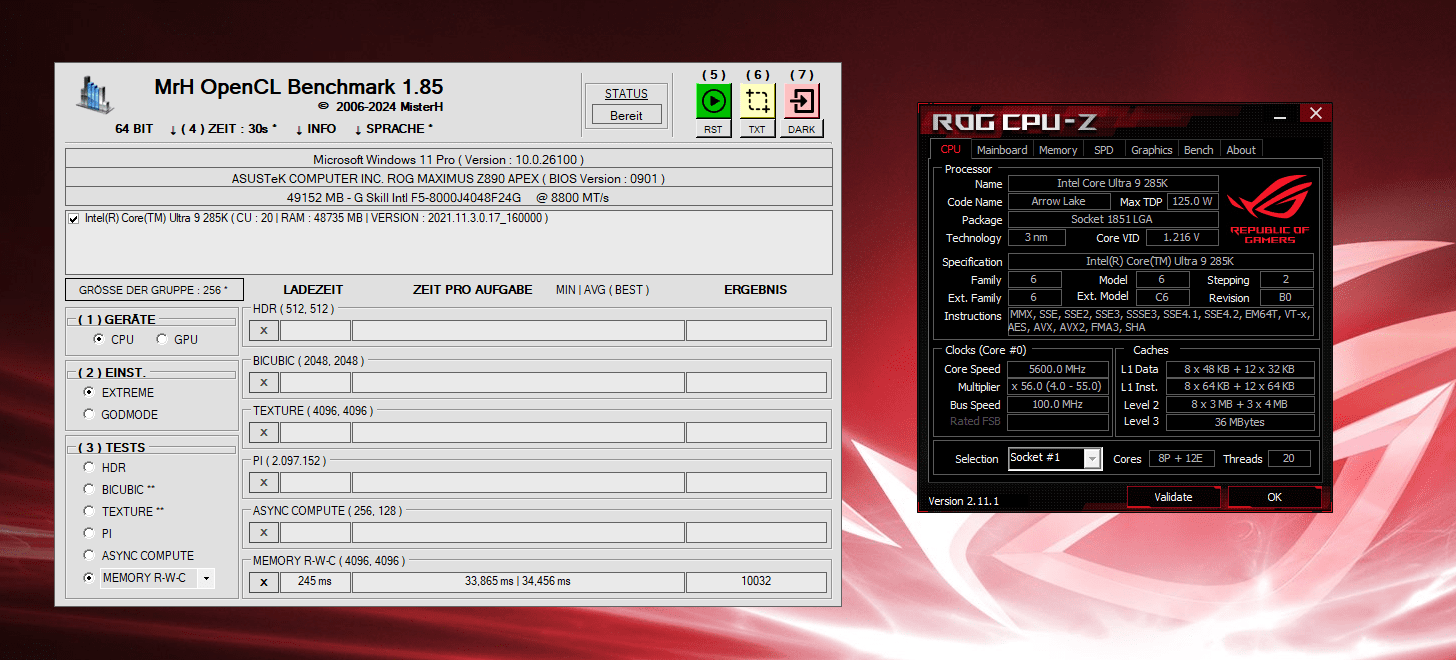The width and height of the screenshot is (1456, 660).
Task: Open the MEMORY R-W-C dropdown arrow
Action: (206, 578)
